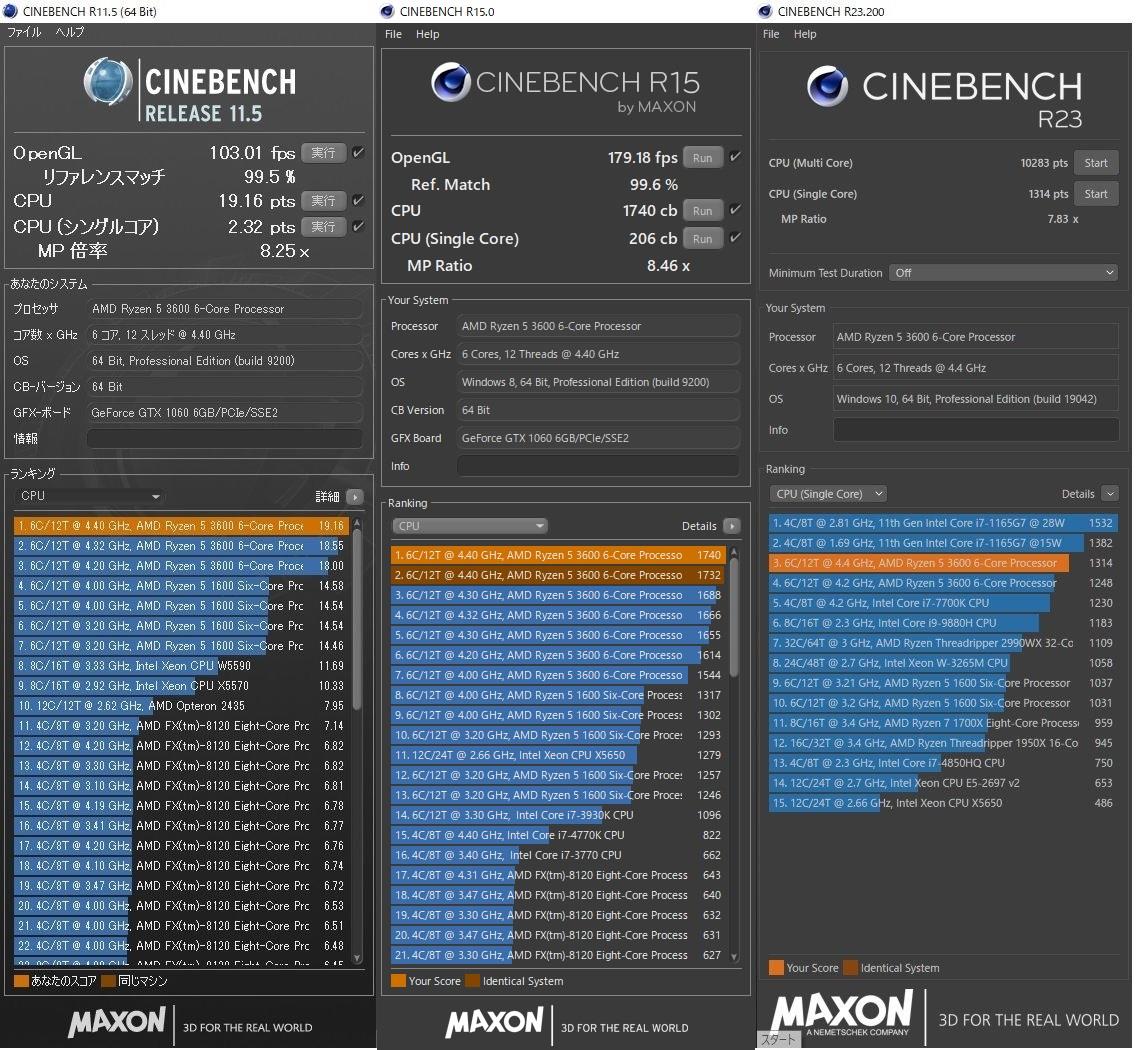Select the R15 ranking row scoring 1688
The image size is (1144, 1050).
click(x=558, y=595)
